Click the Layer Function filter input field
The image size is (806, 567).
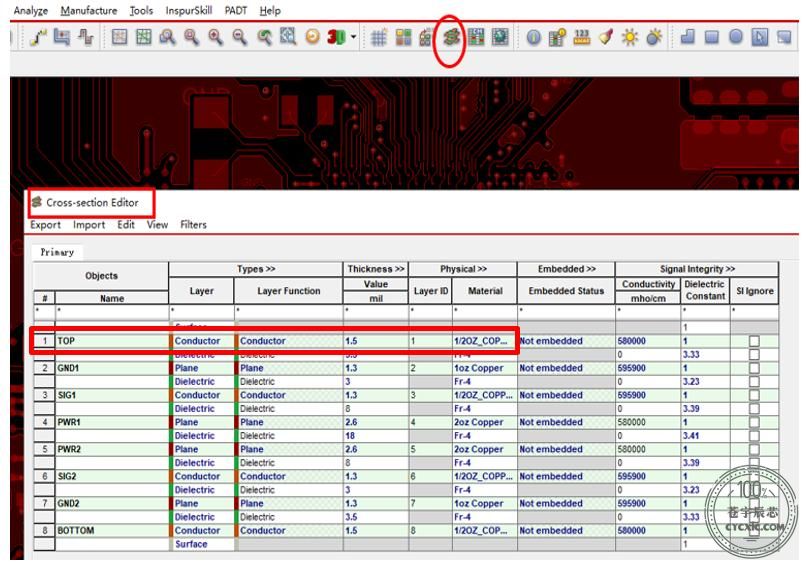[288, 312]
